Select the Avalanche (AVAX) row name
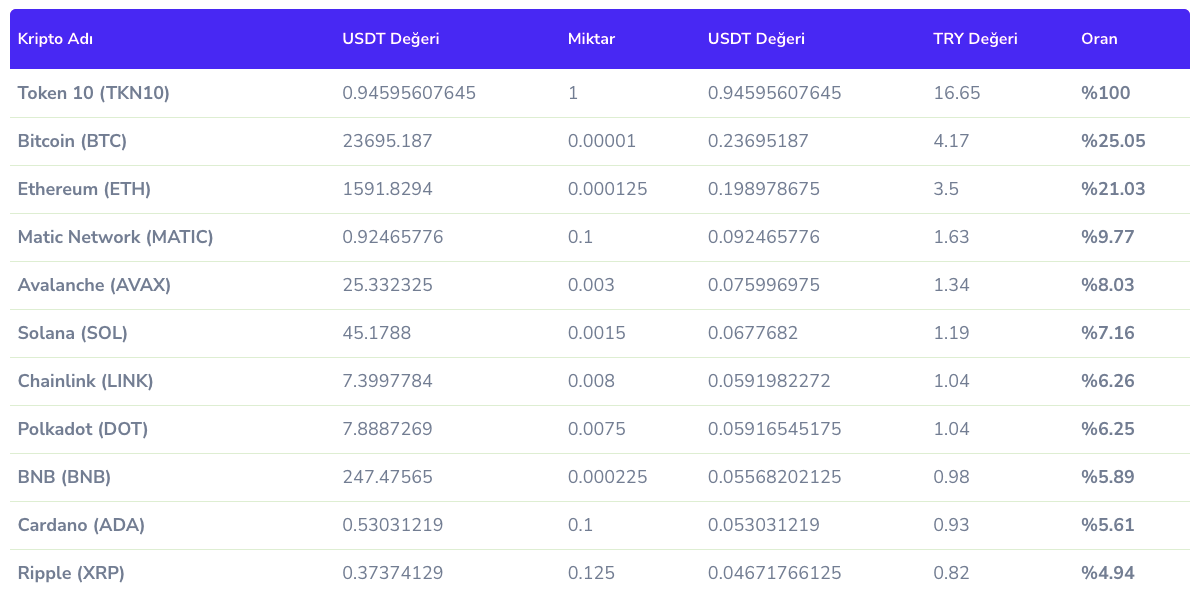 click(x=94, y=285)
